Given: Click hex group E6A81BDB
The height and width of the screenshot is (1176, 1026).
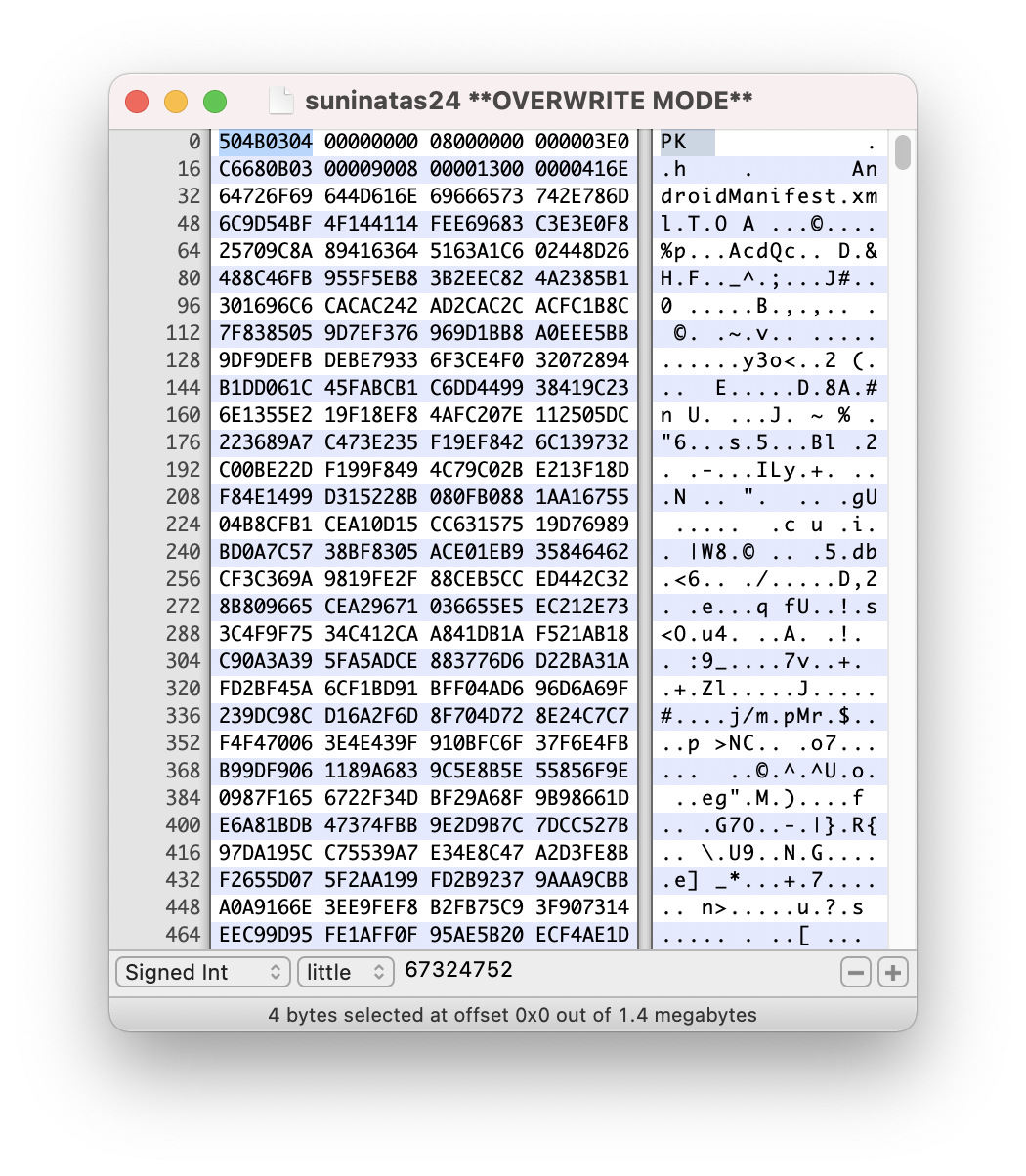Looking at the screenshot, I should pos(266,825).
